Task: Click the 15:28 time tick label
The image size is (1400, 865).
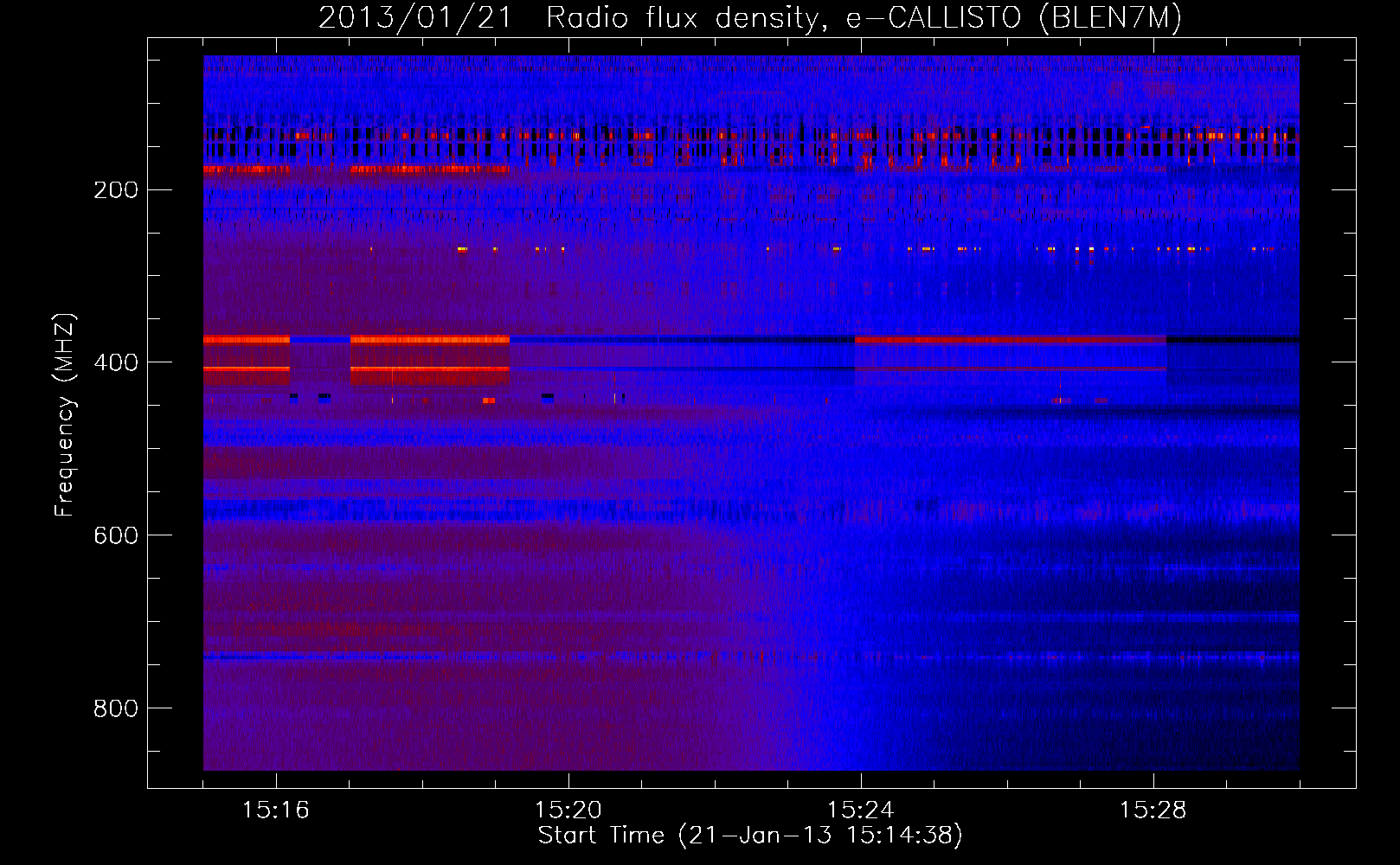Action: (x=1153, y=811)
